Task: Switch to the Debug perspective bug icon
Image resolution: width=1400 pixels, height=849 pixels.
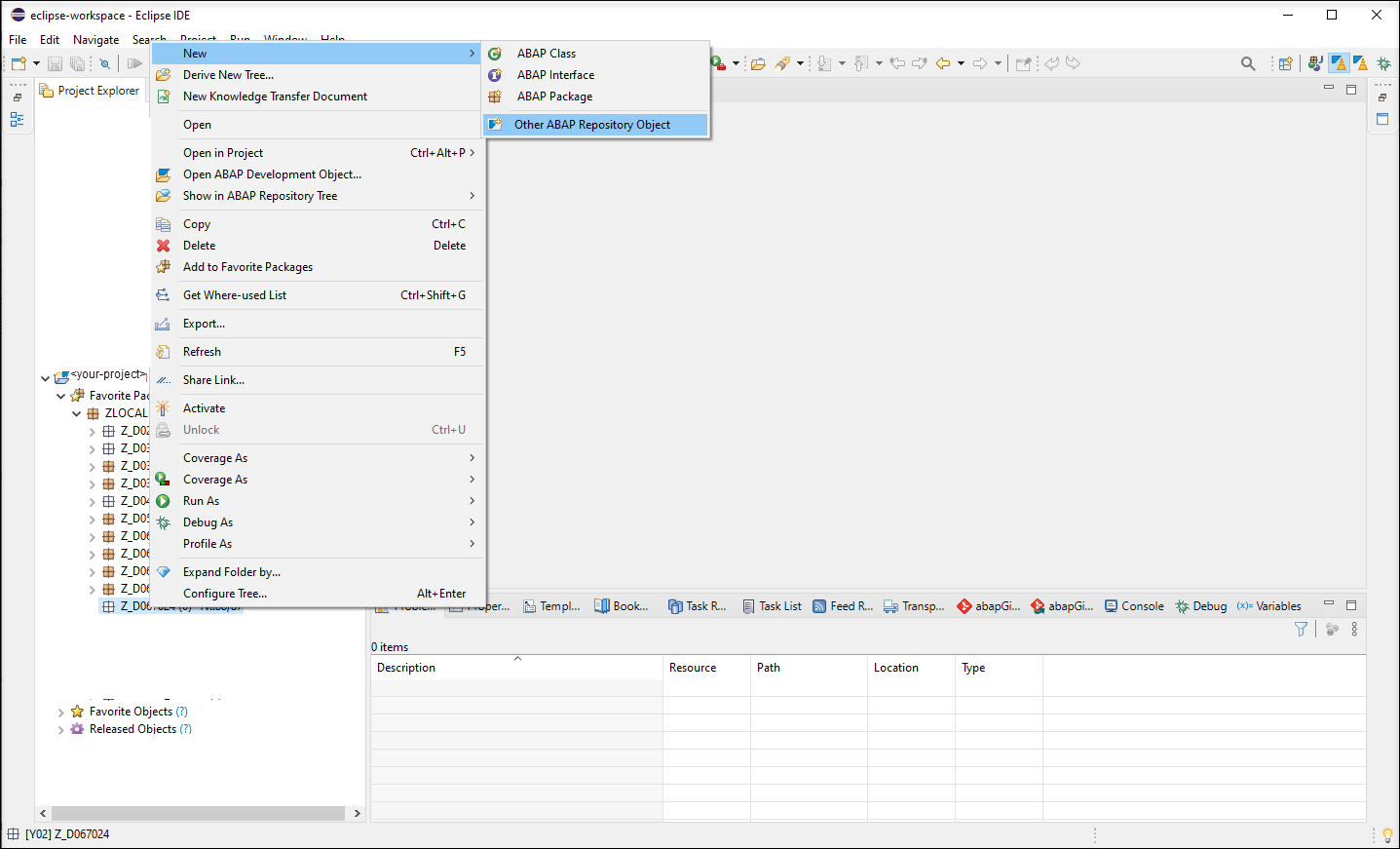Action: (1383, 63)
